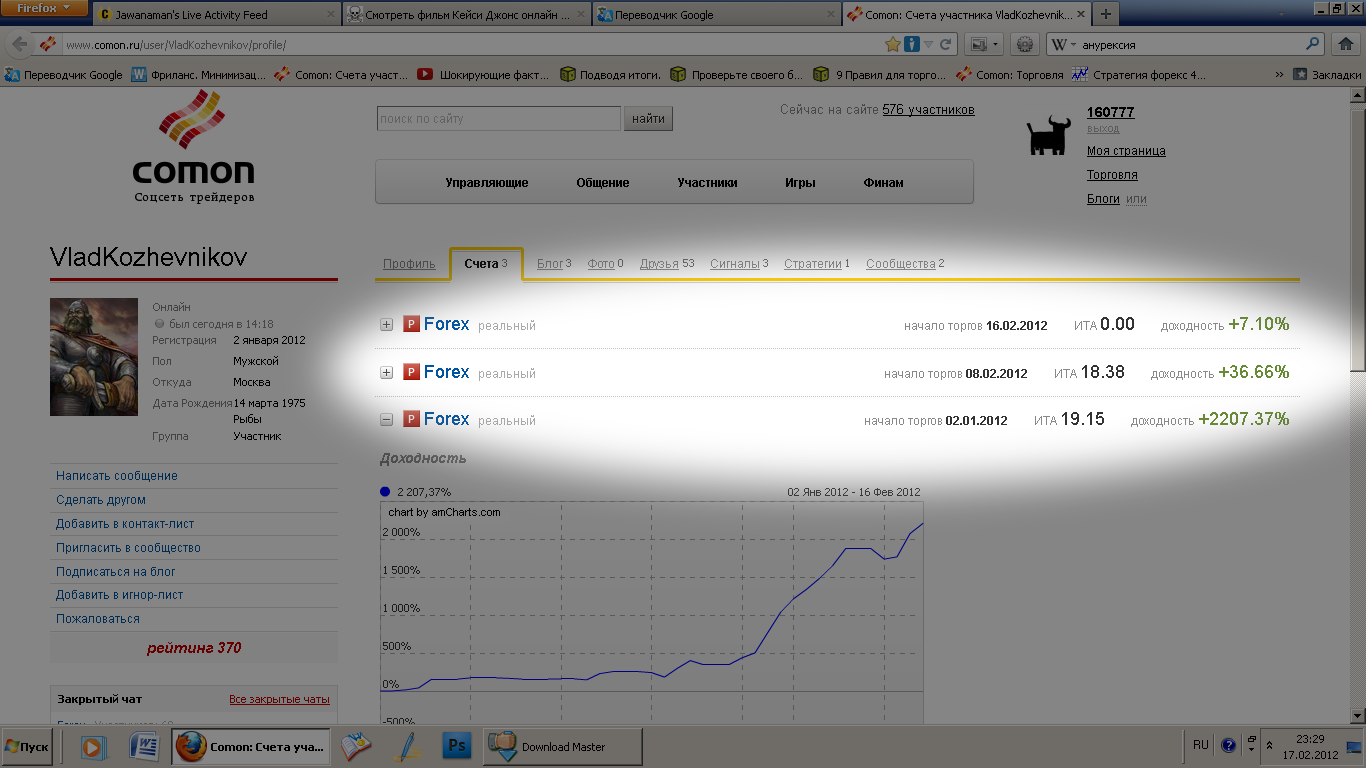Image resolution: width=1366 pixels, height=768 pixels.
Task: Open the Стратегия форекс bookmark
Action: point(1139,74)
